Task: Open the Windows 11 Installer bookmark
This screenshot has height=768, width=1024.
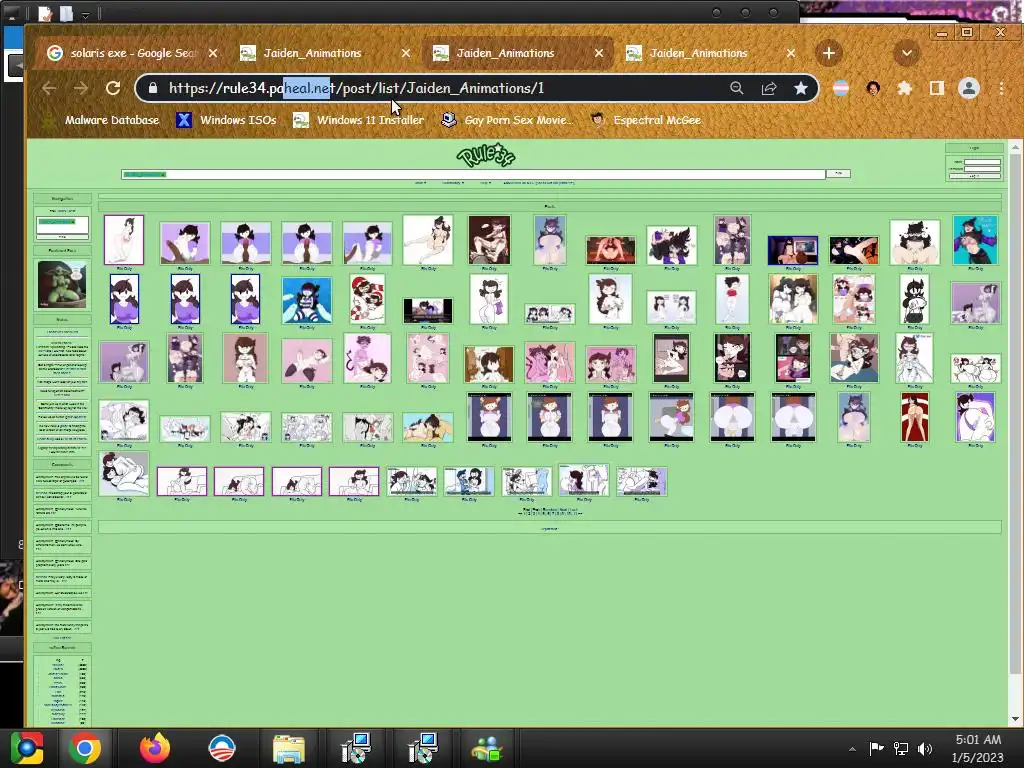Action: (x=358, y=120)
